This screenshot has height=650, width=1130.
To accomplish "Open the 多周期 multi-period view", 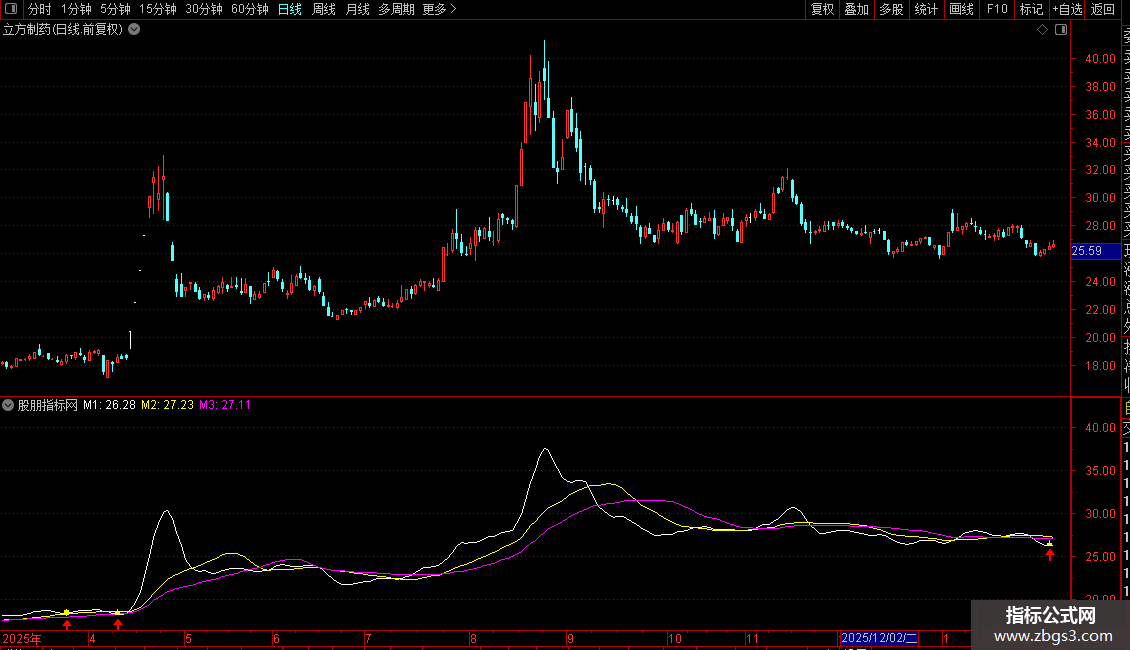I will [396, 9].
